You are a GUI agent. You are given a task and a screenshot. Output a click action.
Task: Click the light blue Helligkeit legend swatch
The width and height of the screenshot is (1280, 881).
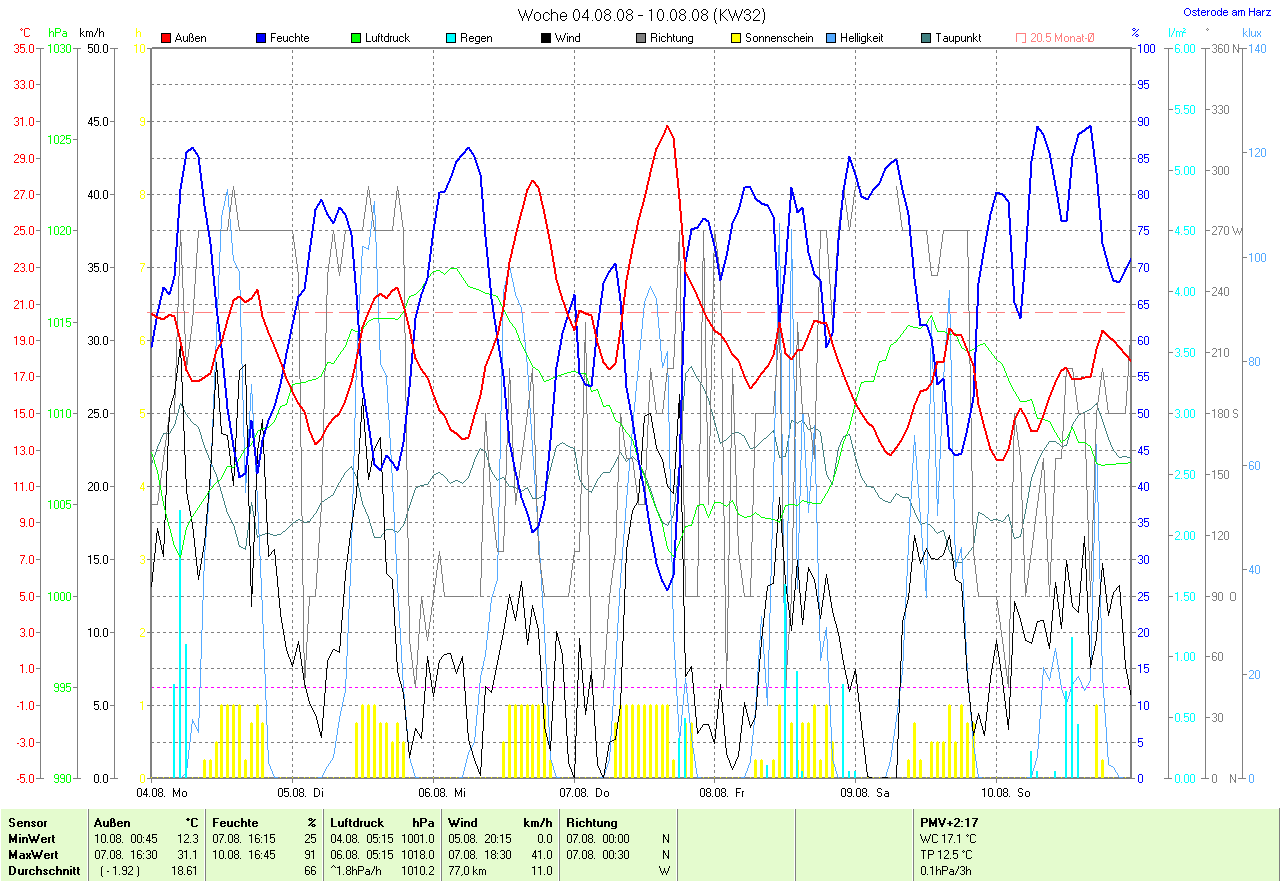click(x=831, y=38)
